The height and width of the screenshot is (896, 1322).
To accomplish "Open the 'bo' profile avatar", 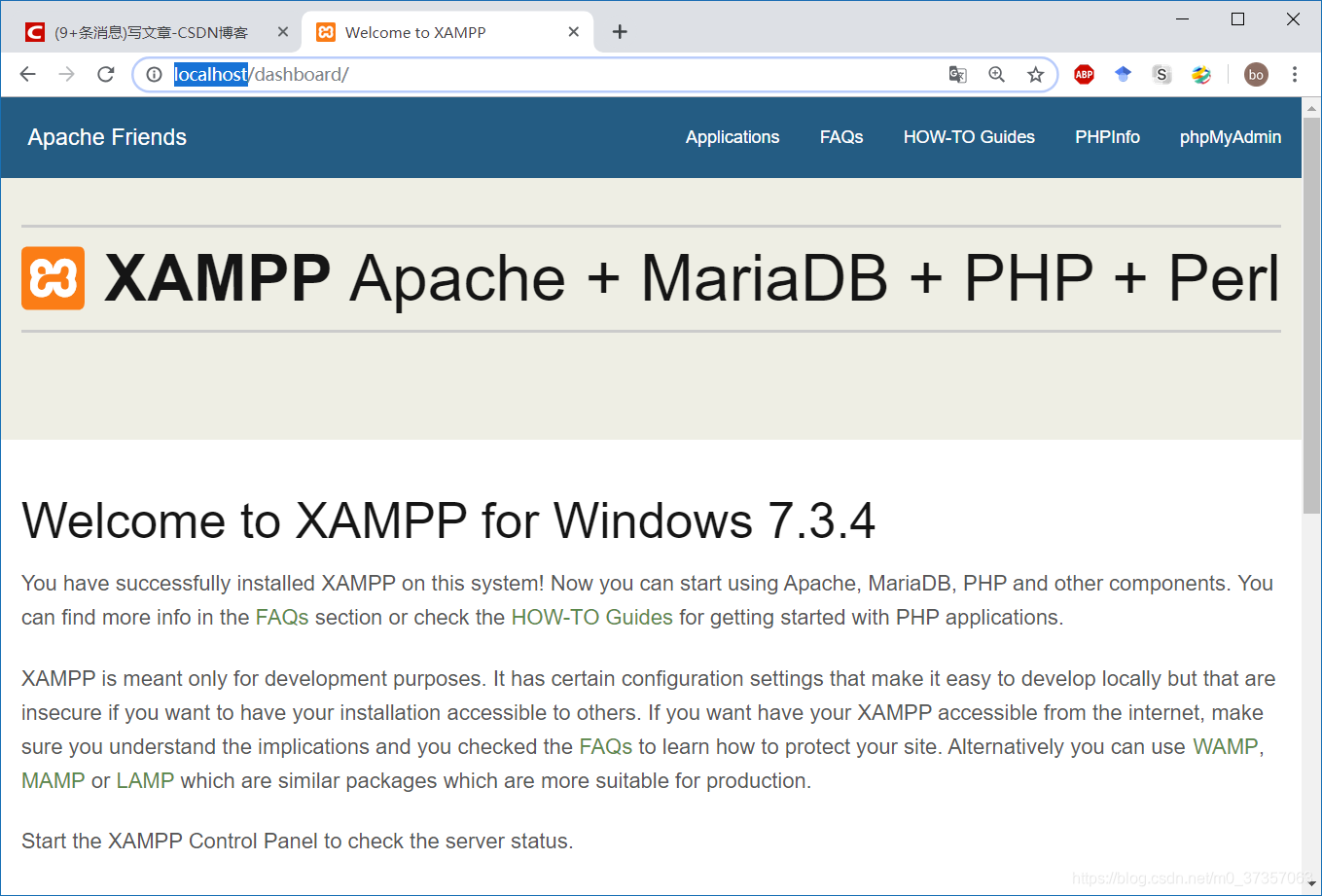I will click(x=1256, y=75).
